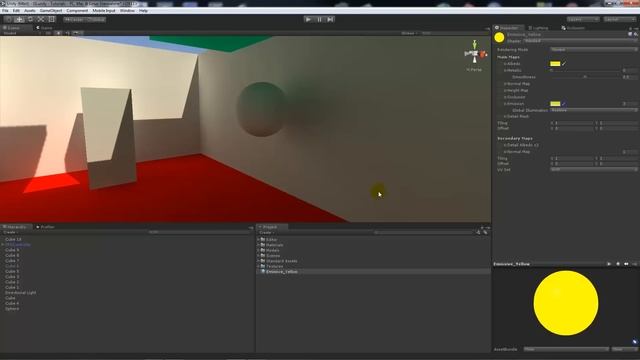Click the yellow material icon in Inspector header
640x360 pixels.
click(499, 38)
